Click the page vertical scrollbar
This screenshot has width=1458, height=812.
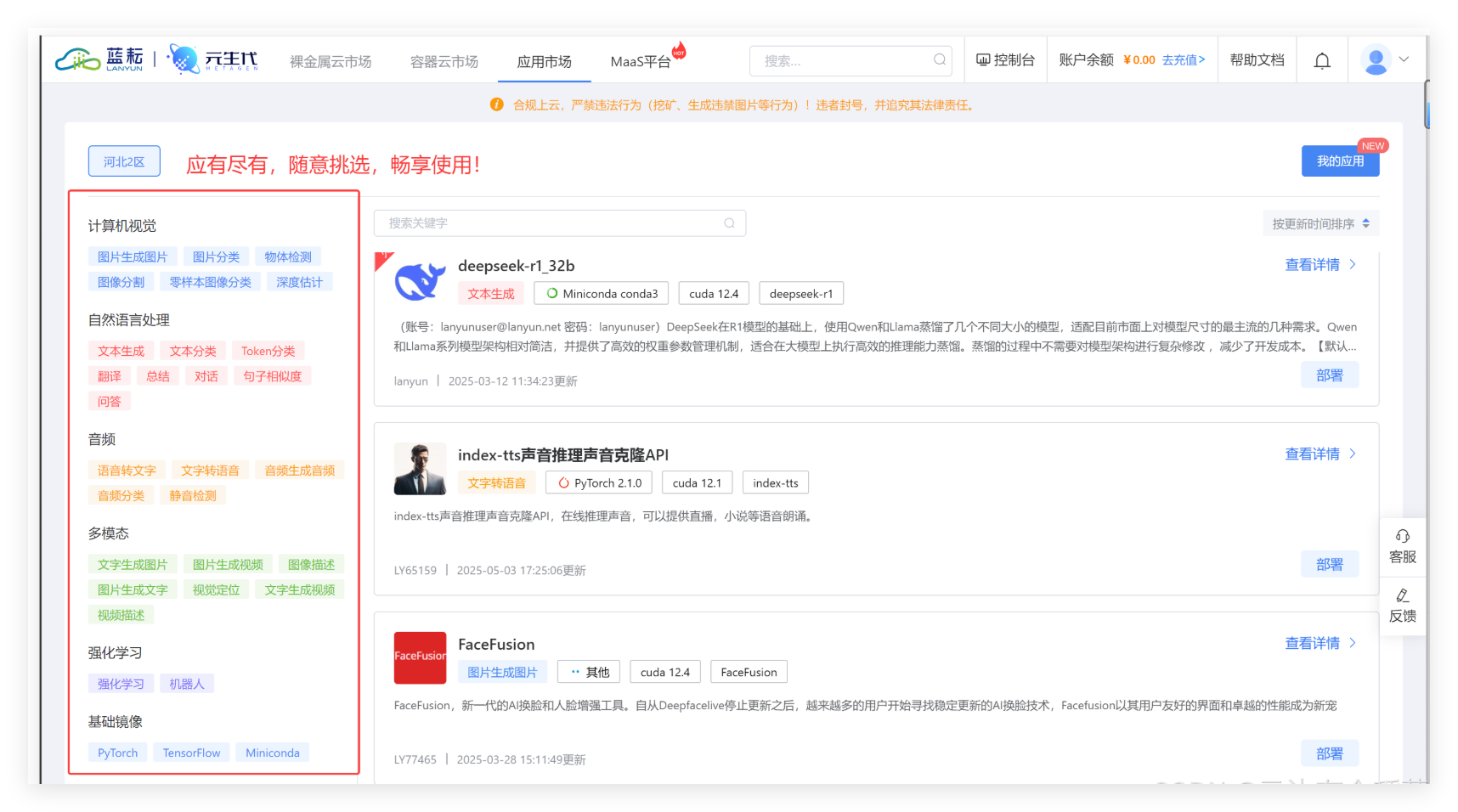click(1427, 104)
